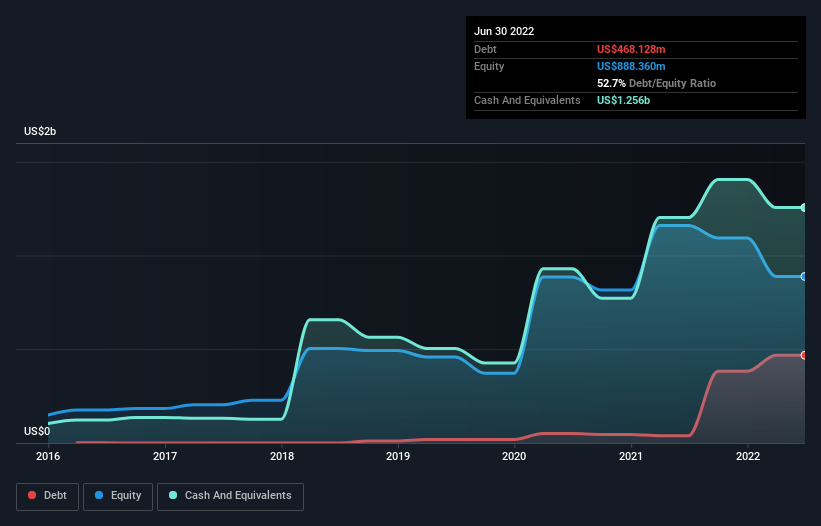Toggle the Cash And Equivalents legend button
821x526 pixels.
coord(230,496)
